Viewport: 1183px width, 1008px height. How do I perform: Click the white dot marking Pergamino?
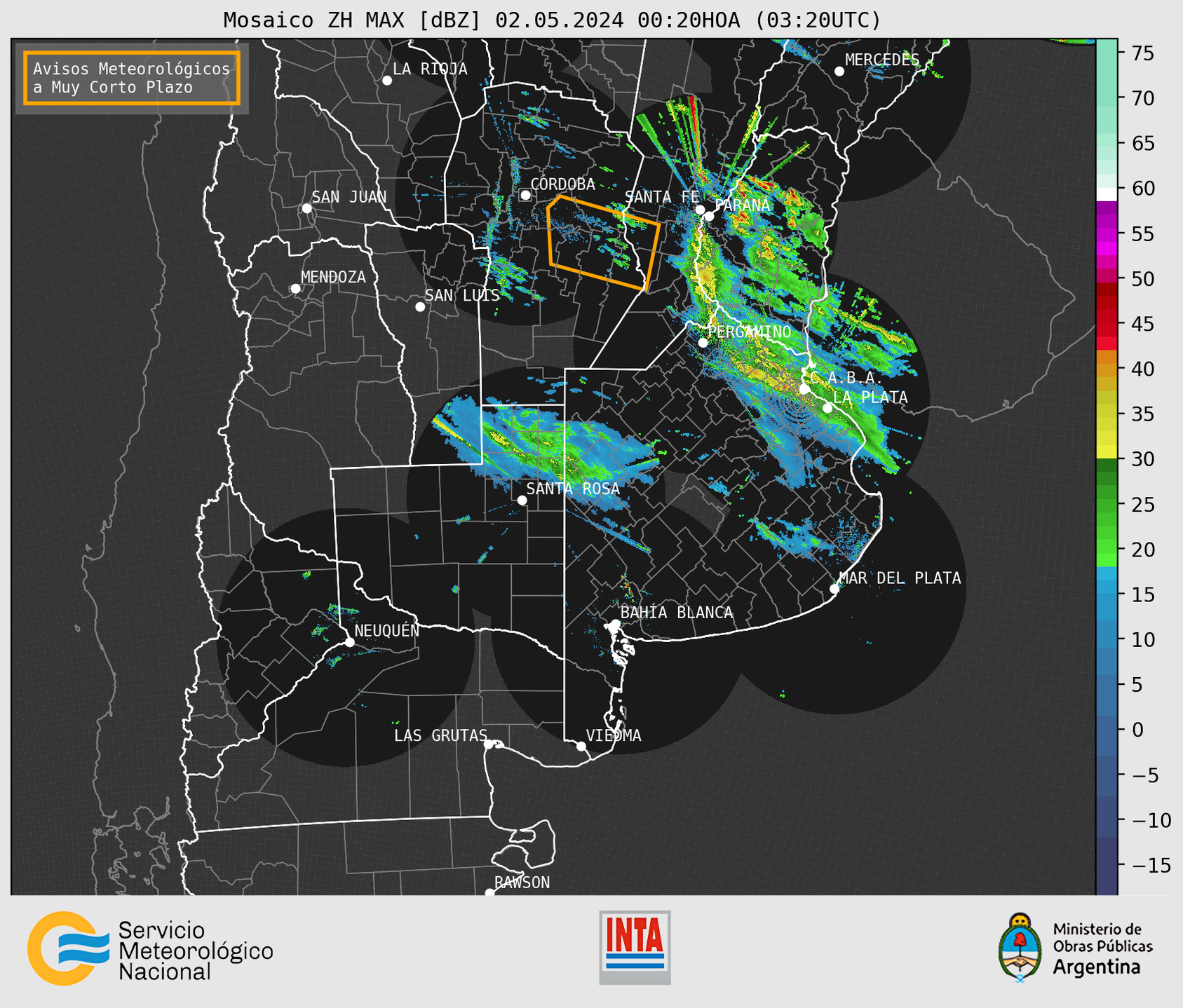pyautogui.click(x=703, y=343)
